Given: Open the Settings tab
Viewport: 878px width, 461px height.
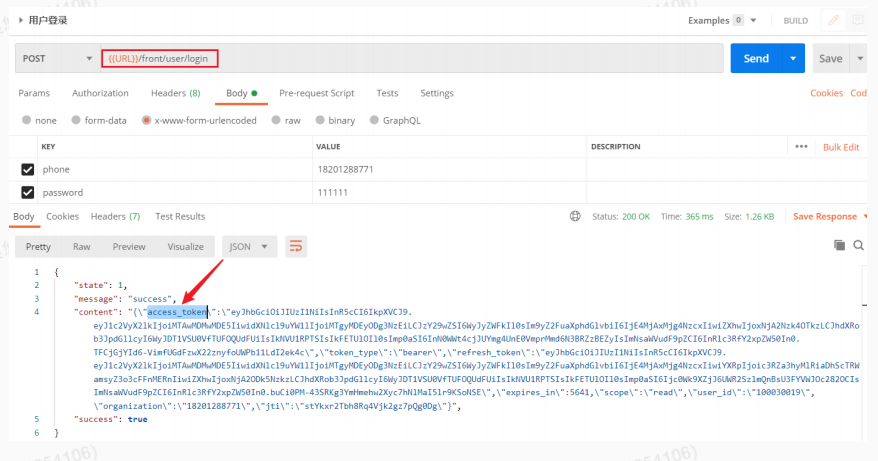Looking at the screenshot, I should pos(437,93).
